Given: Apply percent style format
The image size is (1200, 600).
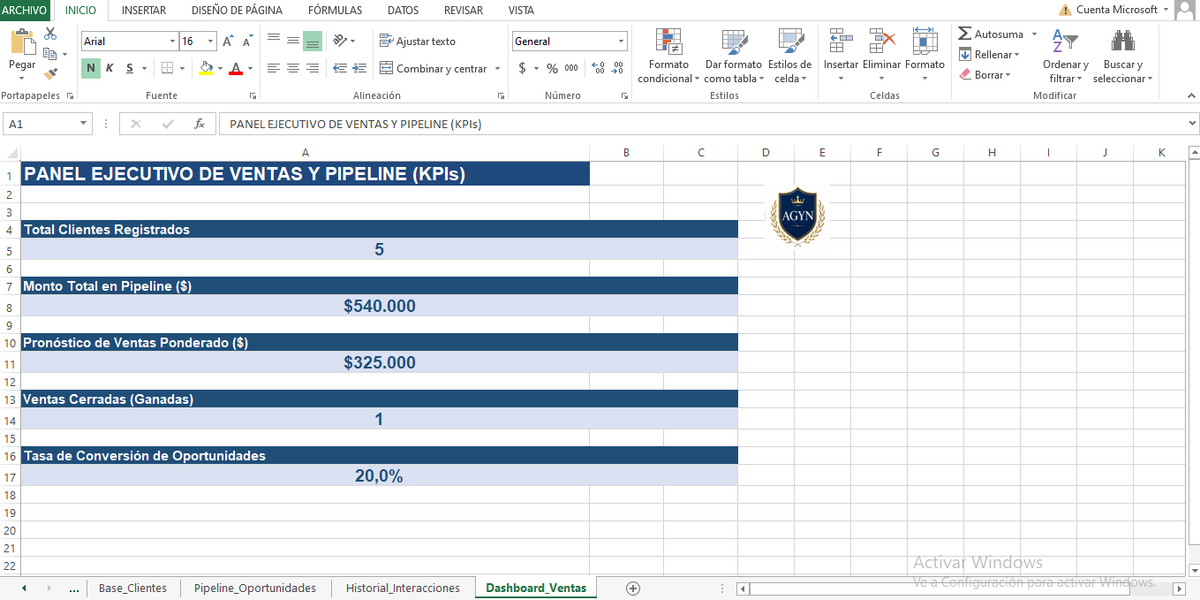Looking at the screenshot, I should tap(552, 68).
